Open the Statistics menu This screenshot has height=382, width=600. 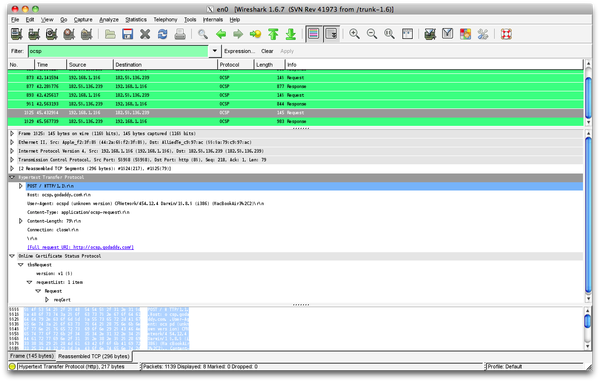pos(136,20)
